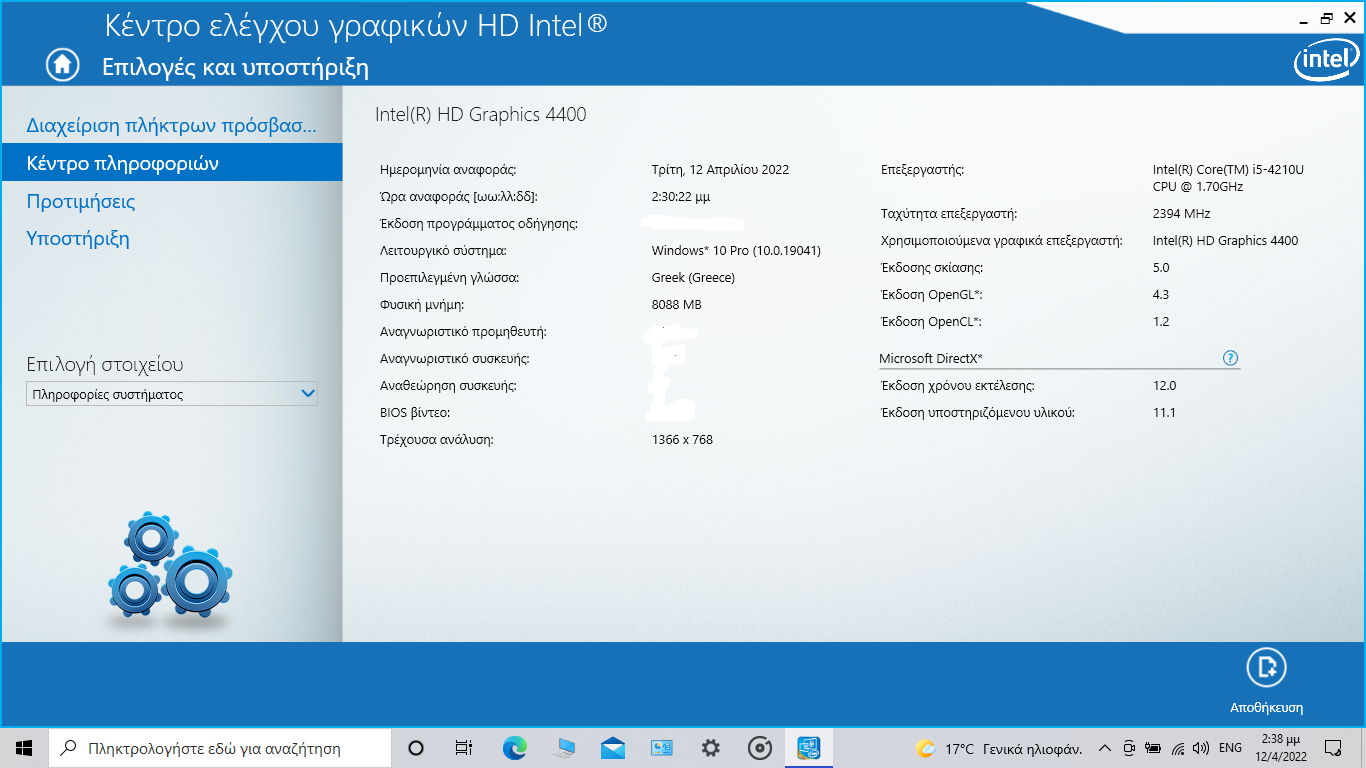Open the weather widget showing 17°C
This screenshot has width=1366, height=768.
tap(998, 748)
